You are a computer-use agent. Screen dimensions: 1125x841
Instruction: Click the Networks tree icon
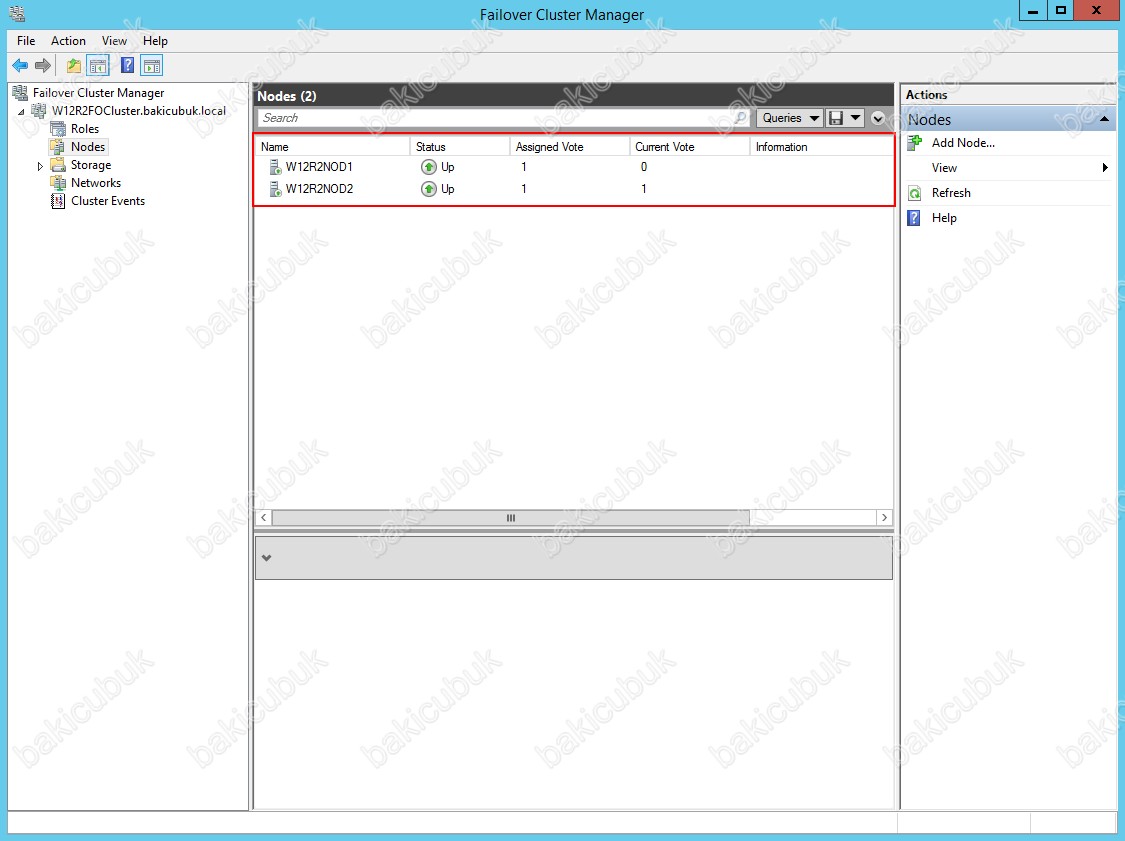[58, 183]
